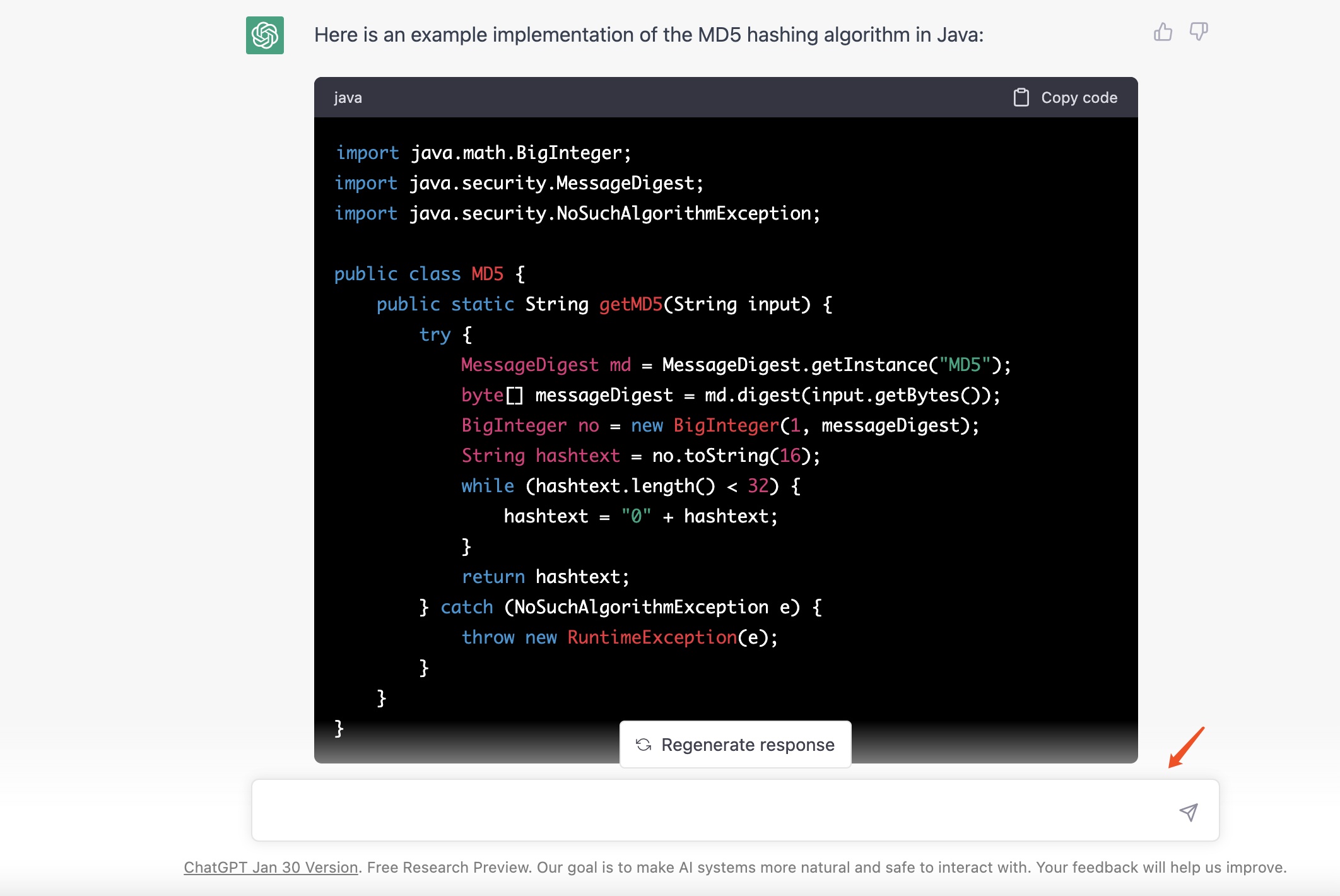Image resolution: width=1340 pixels, height=896 pixels.
Task: Click the "public class MD5 {" line
Action: click(x=430, y=274)
